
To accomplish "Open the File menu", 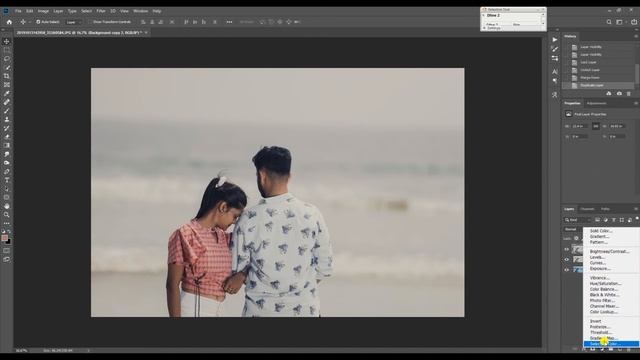I will pyautogui.click(x=18, y=11).
